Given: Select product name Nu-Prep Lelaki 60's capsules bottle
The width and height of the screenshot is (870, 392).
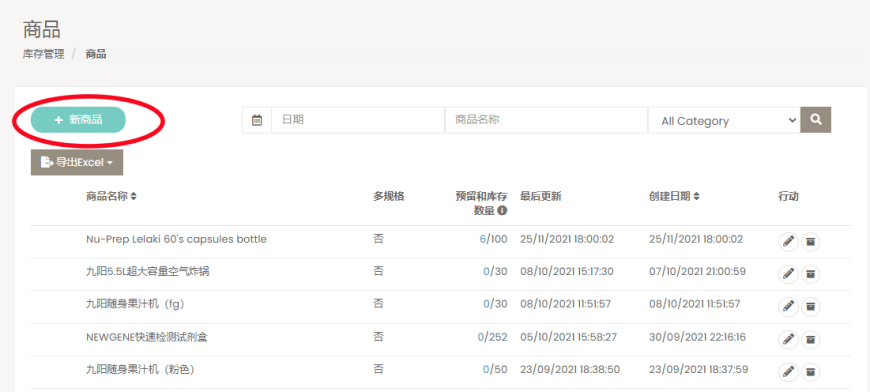Looking at the screenshot, I should tap(176, 240).
